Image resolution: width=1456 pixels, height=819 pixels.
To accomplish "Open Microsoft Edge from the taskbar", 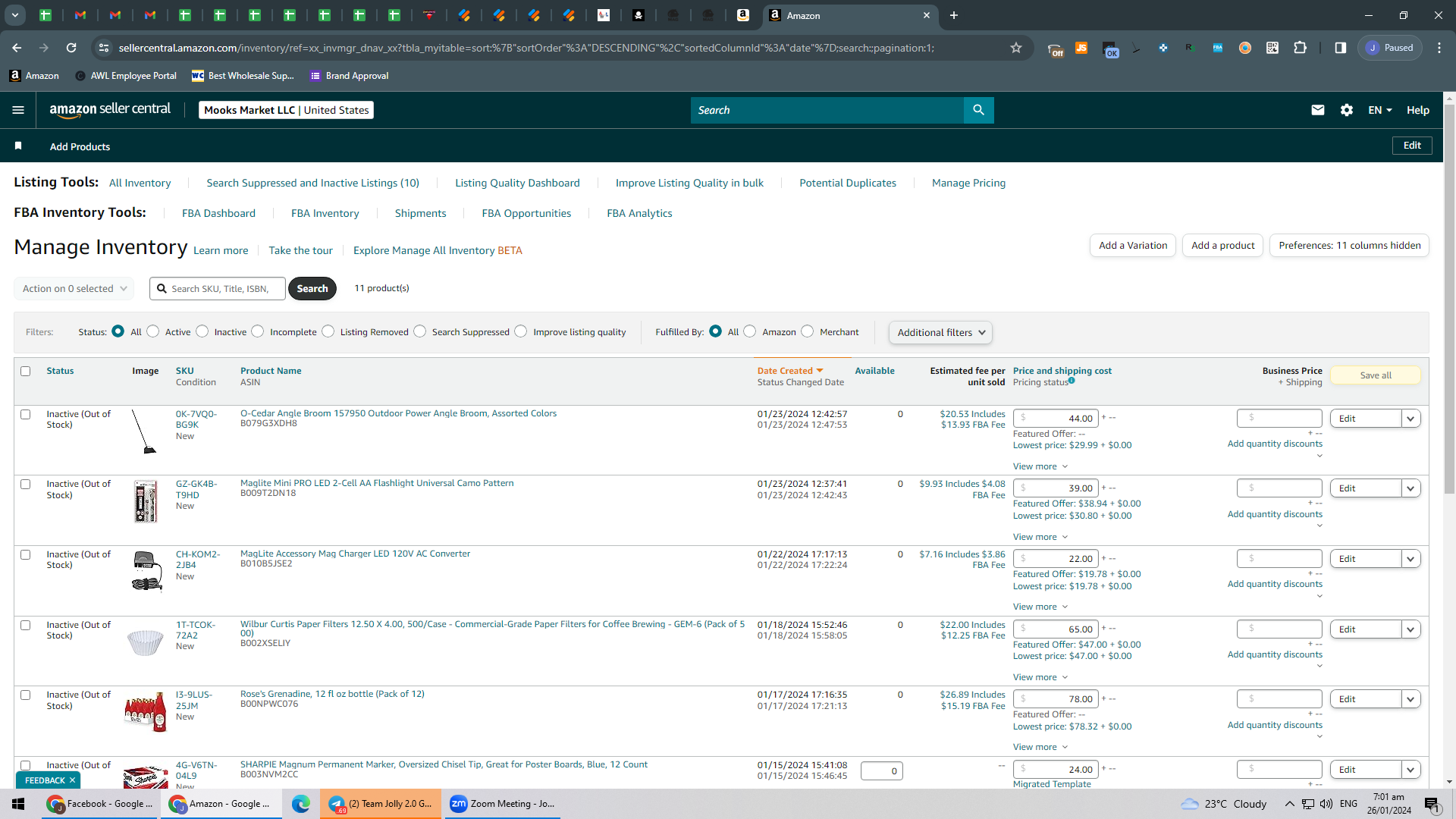I will tap(301, 804).
